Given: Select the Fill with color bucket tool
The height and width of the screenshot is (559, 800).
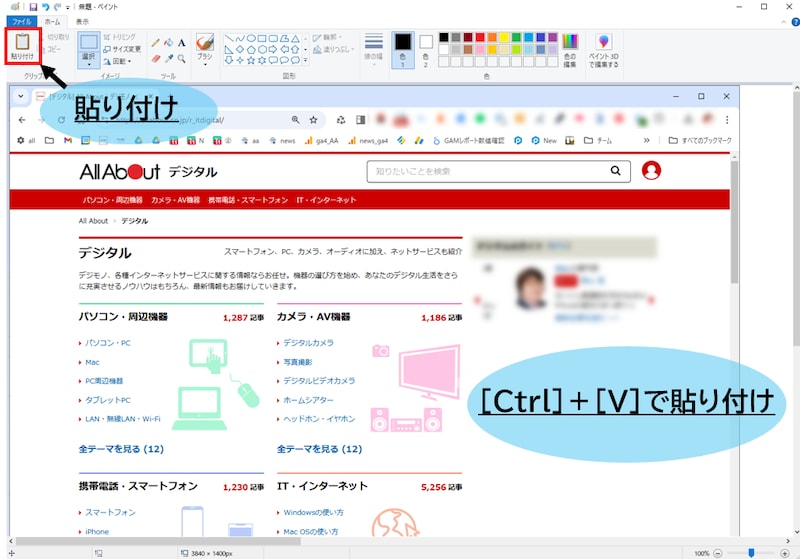Looking at the screenshot, I should [168, 43].
